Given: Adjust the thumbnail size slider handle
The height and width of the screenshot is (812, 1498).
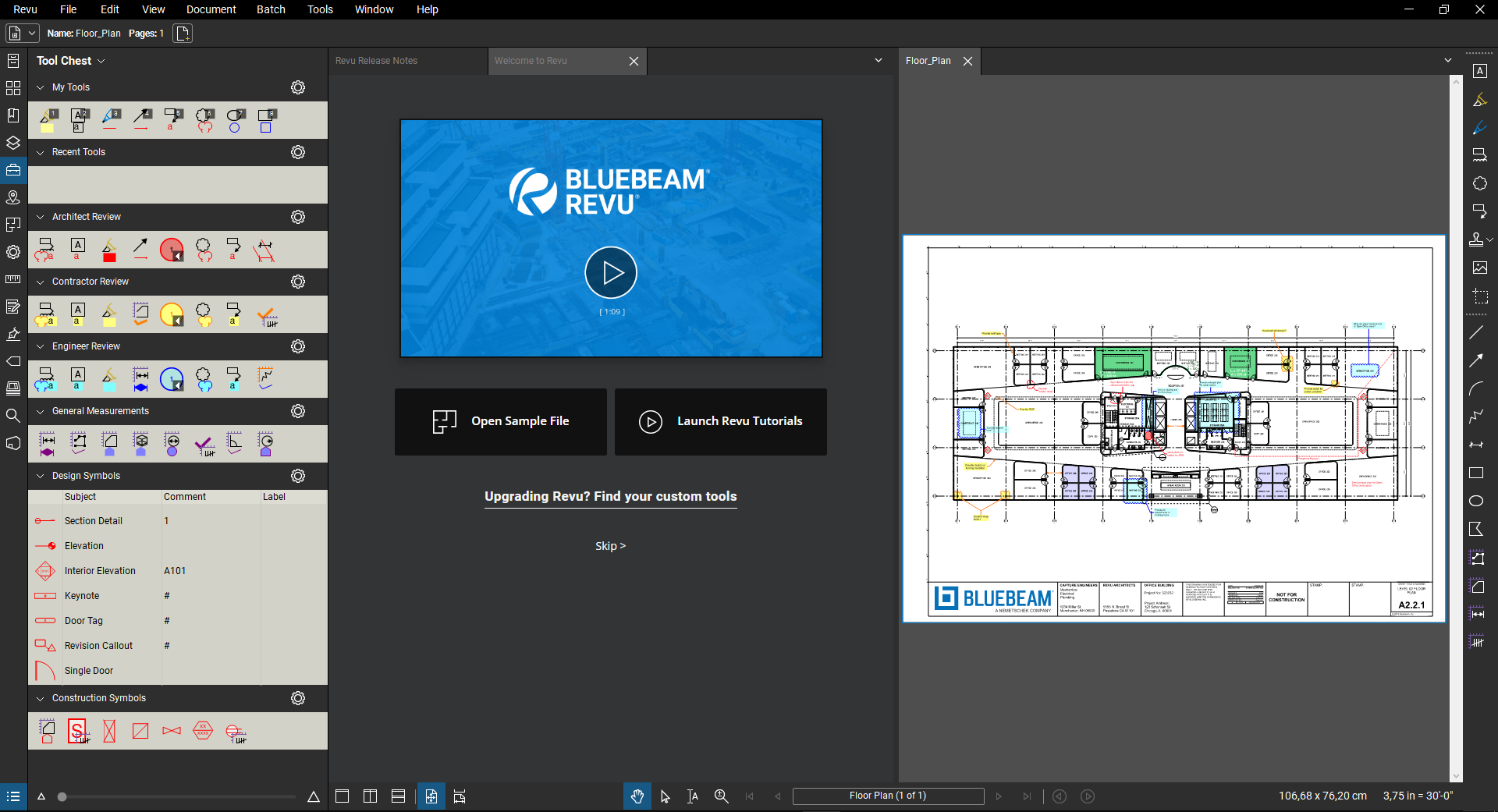Looking at the screenshot, I should [62, 796].
